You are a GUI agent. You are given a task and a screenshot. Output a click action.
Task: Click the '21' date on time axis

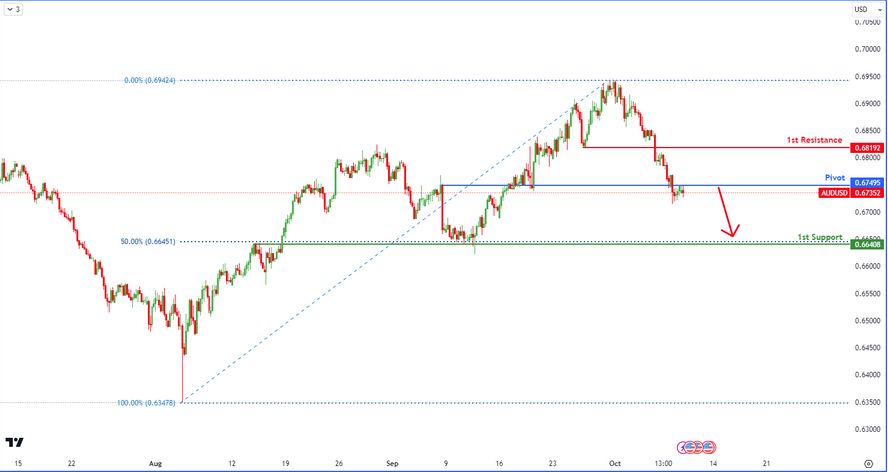click(767, 464)
